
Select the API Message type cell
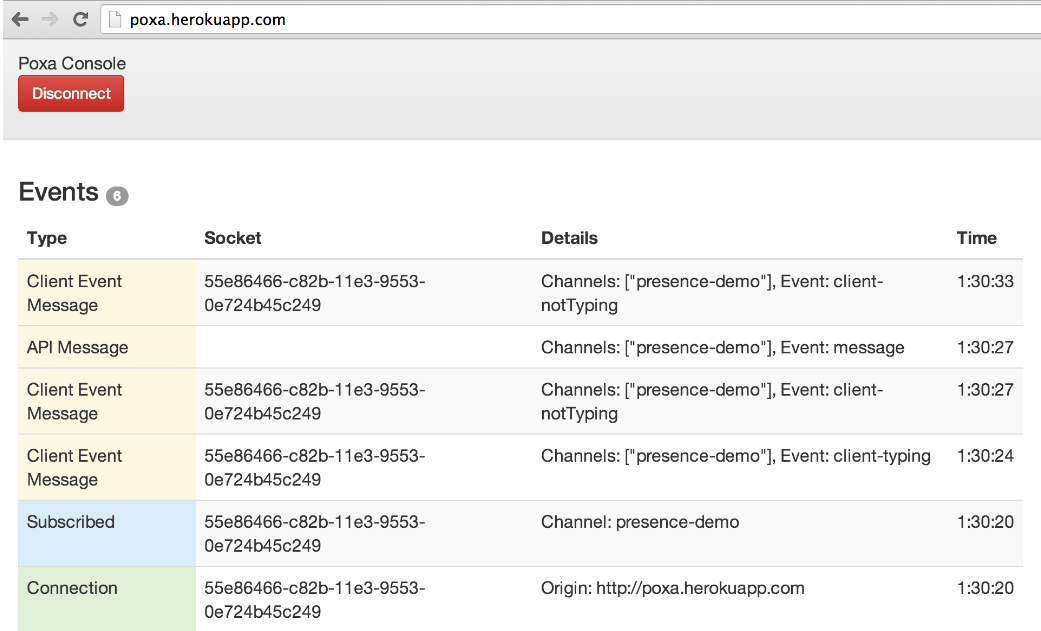coord(107,347)
